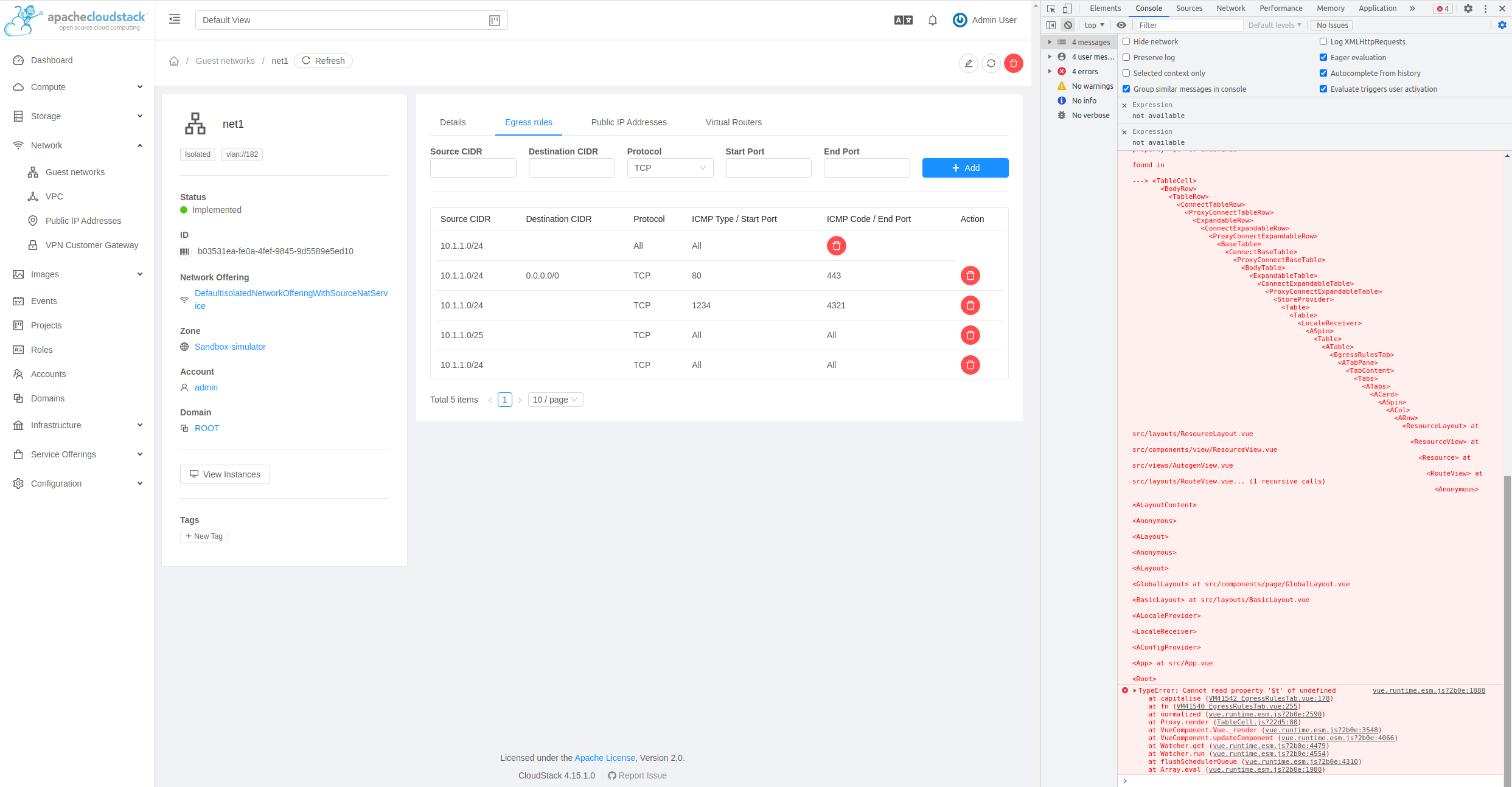
Task: Click the edit network pencil icon
Action: coord(968,63)
